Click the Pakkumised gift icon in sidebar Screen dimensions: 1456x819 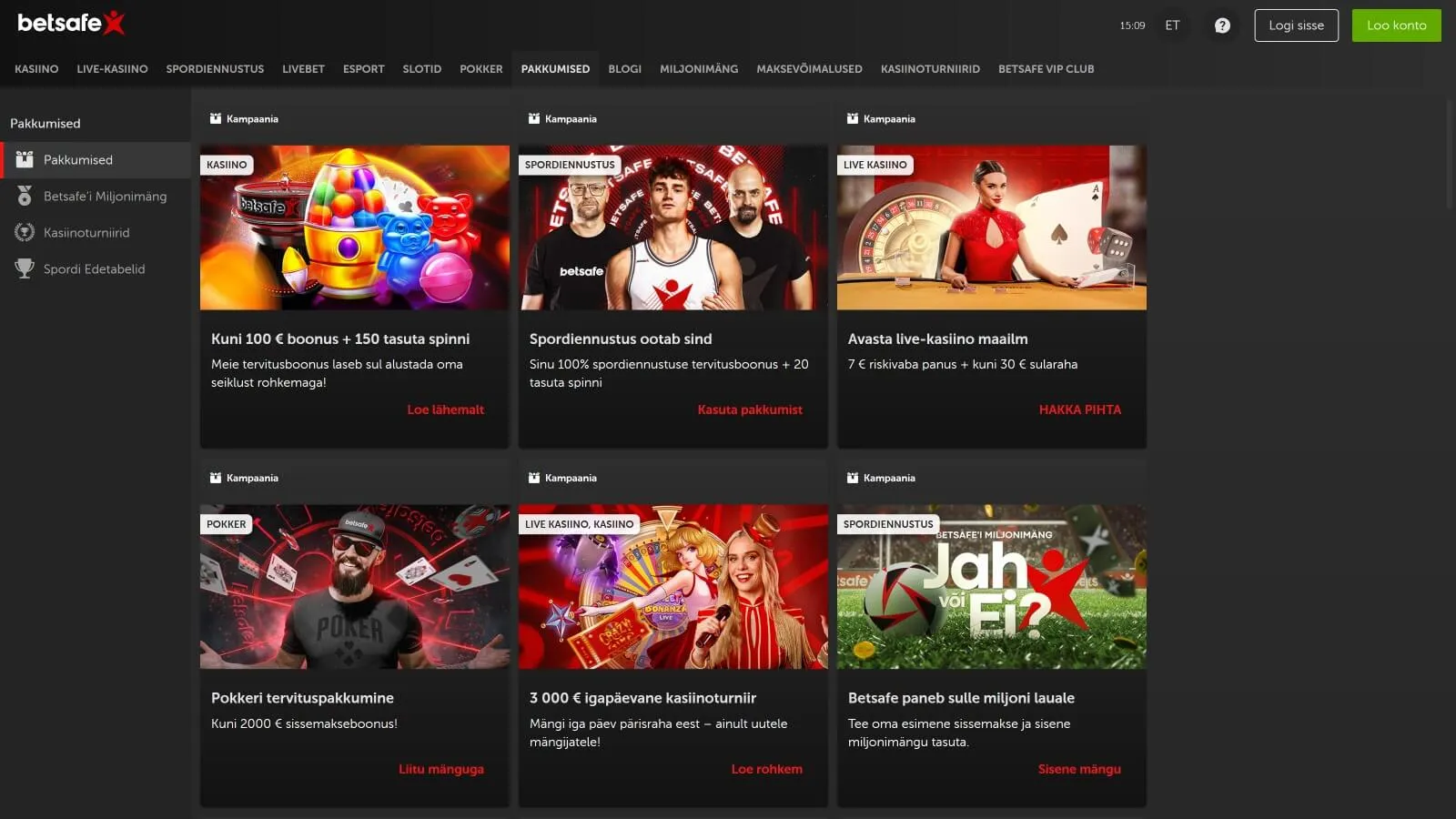(x=25, y=159)
